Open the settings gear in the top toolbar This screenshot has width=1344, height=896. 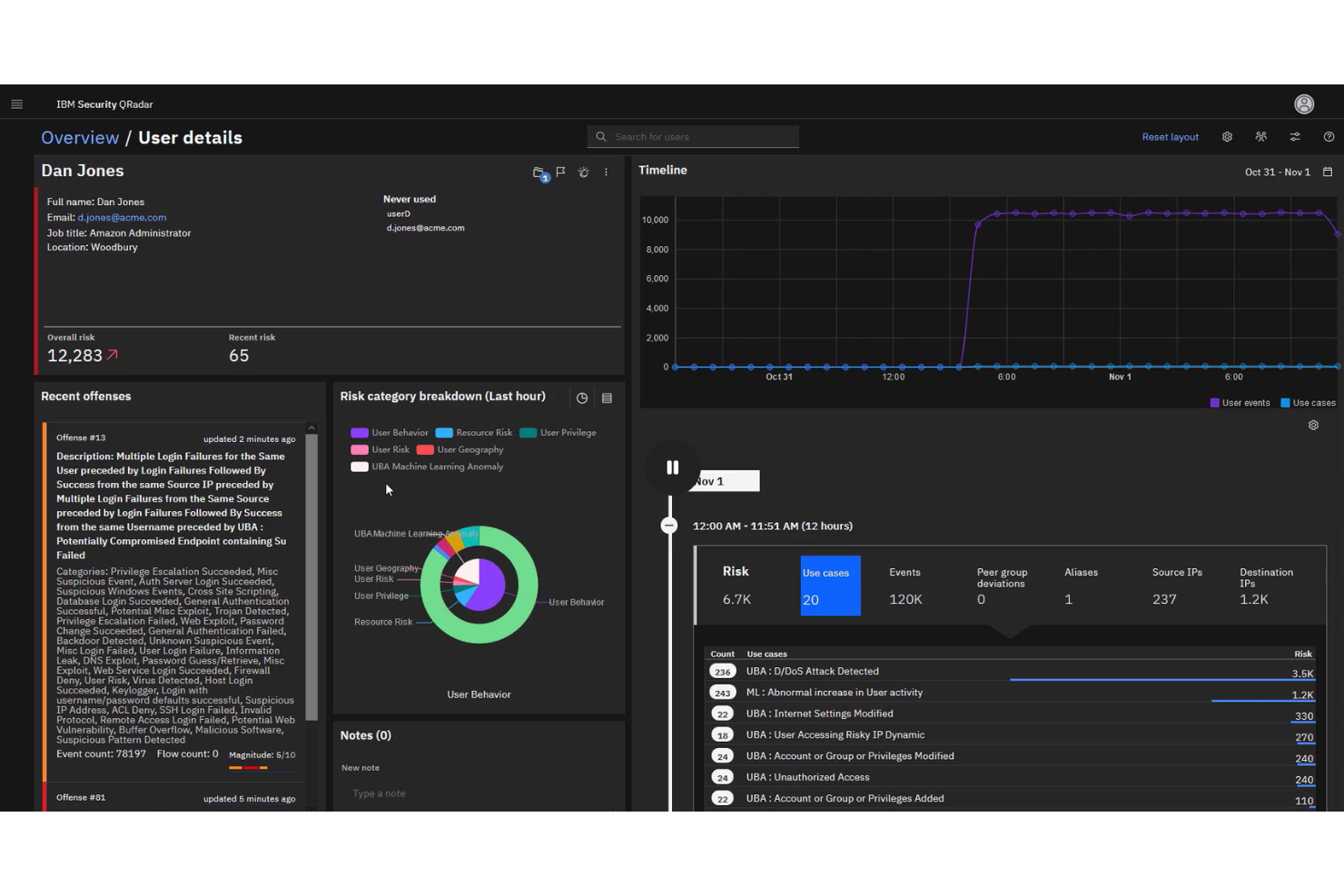(1227, 136)
